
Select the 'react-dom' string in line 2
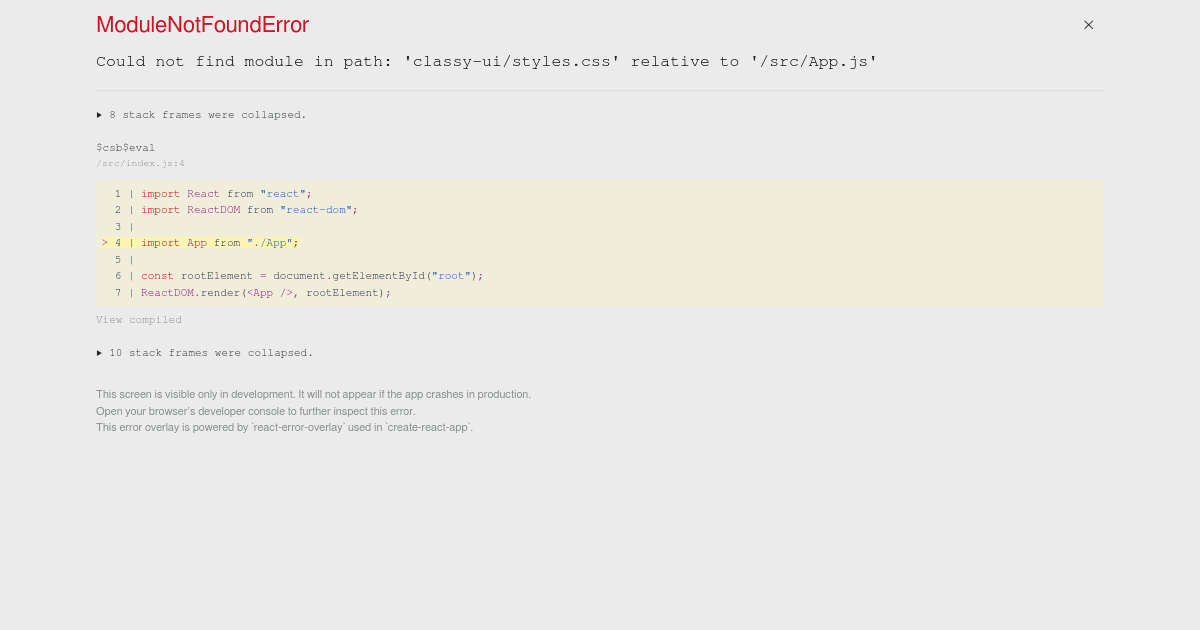click(x=316, y=210)
